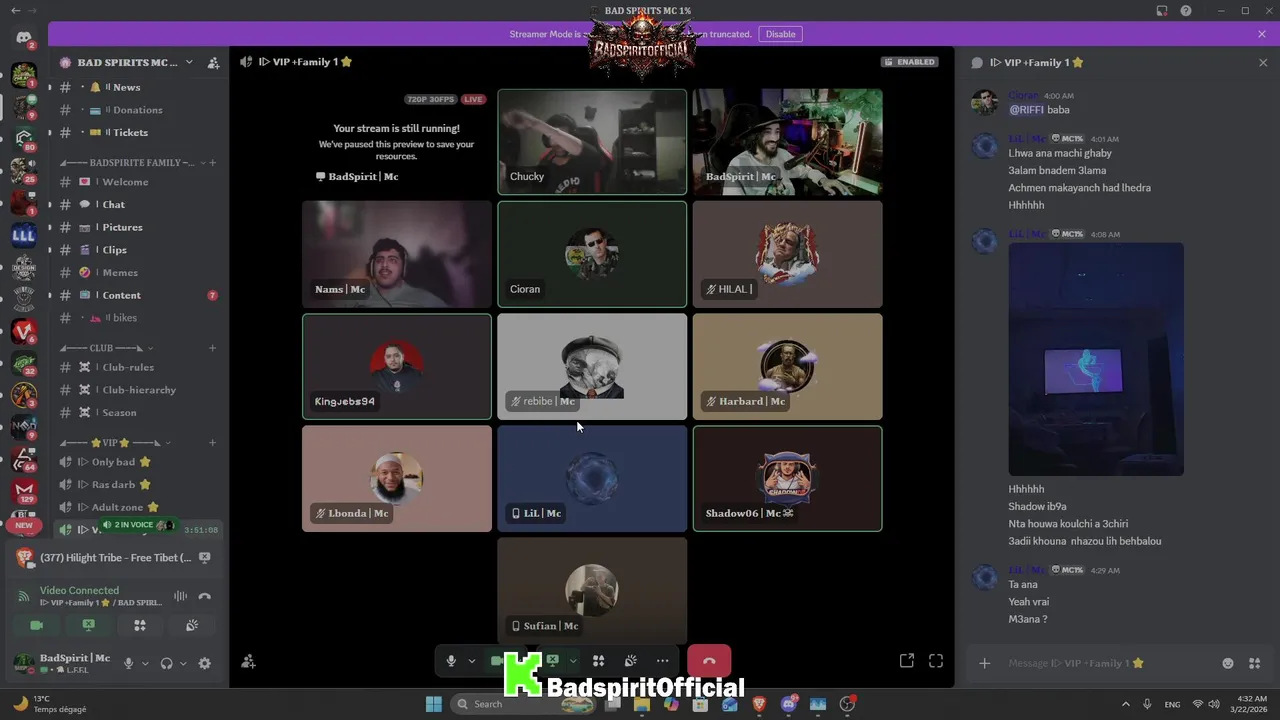Open Discord direct messages home icon
This screenshot has width=1280, height=720.
click(x=24, y=38)
